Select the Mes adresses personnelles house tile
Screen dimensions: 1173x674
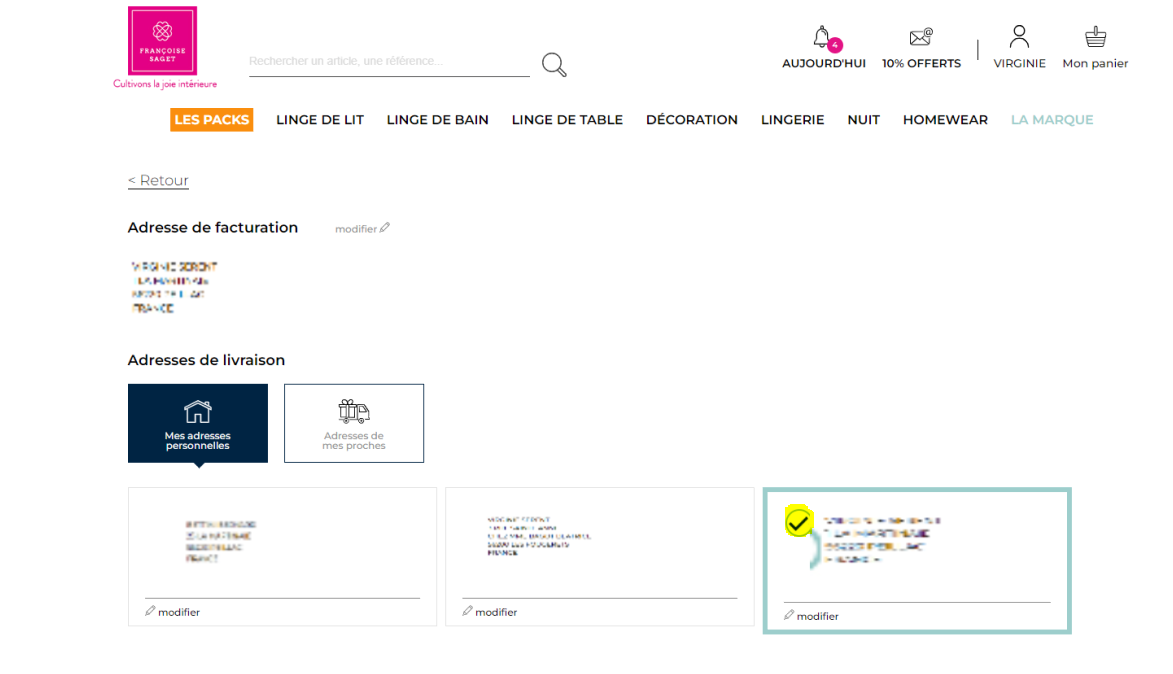click(197, 423)
